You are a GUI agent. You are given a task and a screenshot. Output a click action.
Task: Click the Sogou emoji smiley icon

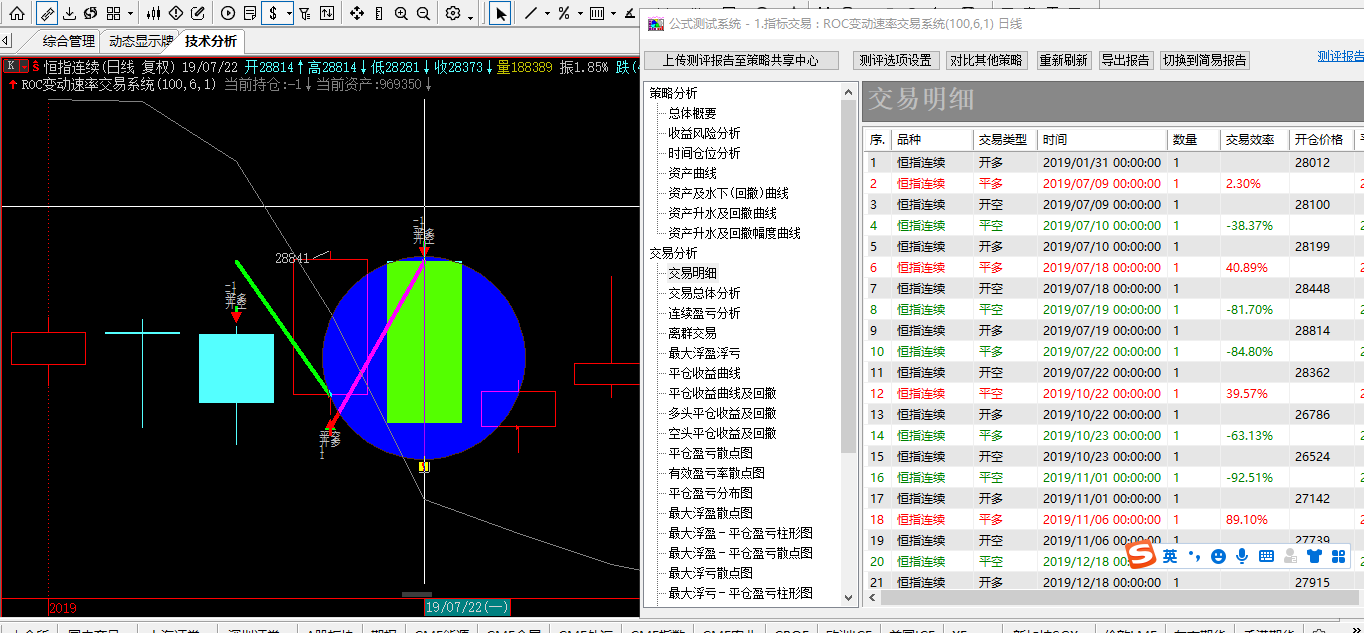click(x=1218, y=556)
